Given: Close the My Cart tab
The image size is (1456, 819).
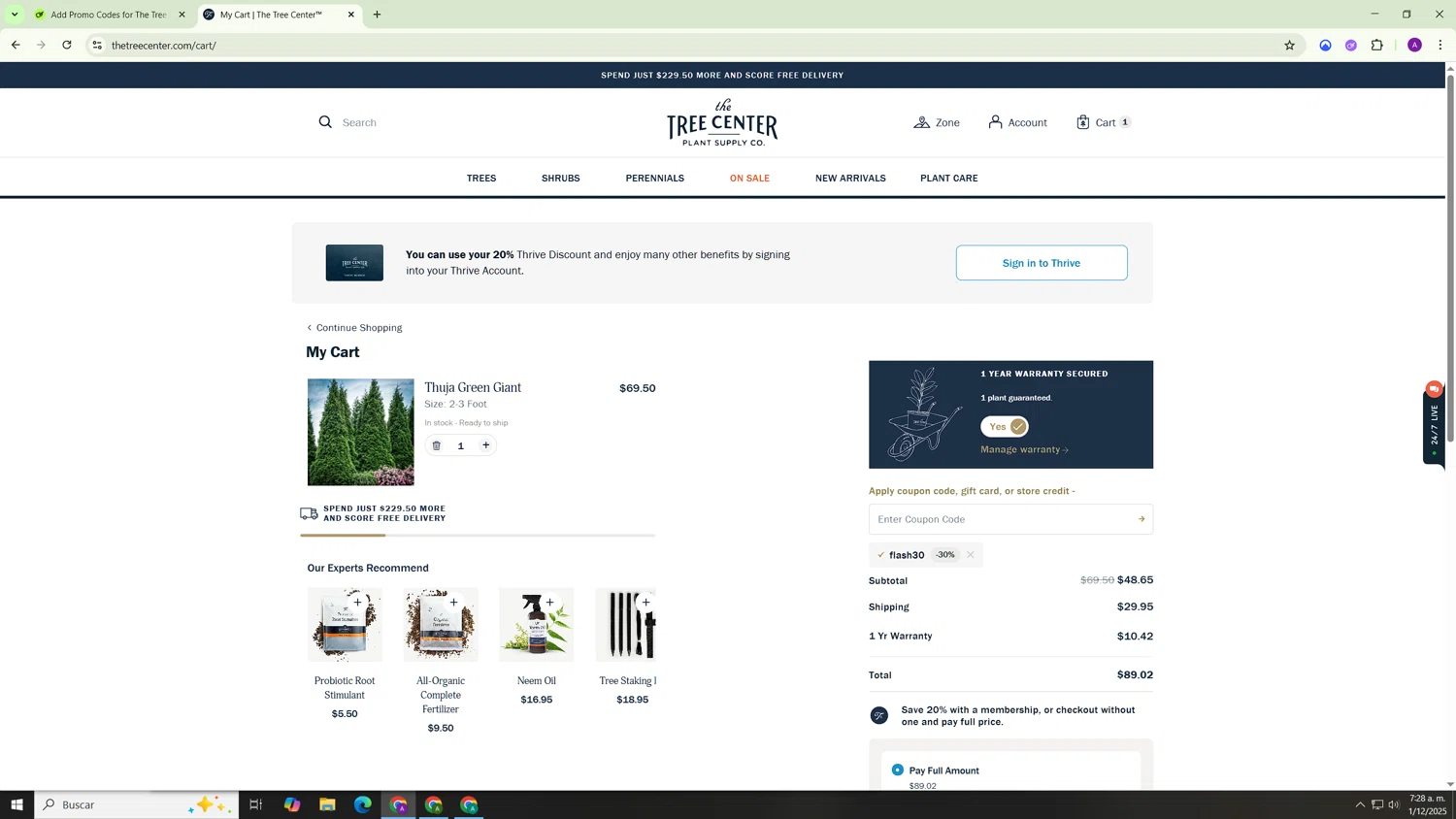Looking at the screenshot, I should (351, 15).
